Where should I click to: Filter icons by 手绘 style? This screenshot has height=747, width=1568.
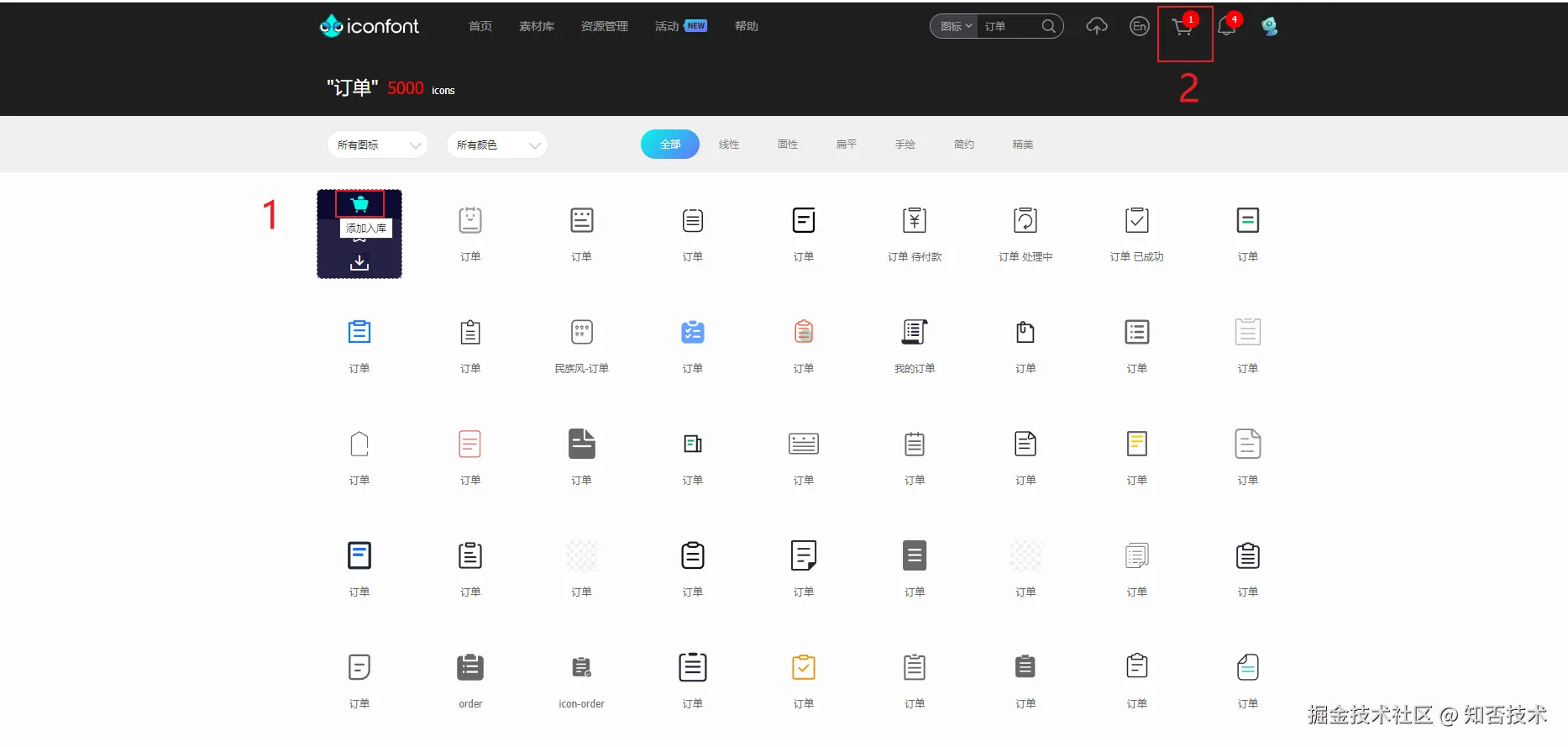[905, 145]
